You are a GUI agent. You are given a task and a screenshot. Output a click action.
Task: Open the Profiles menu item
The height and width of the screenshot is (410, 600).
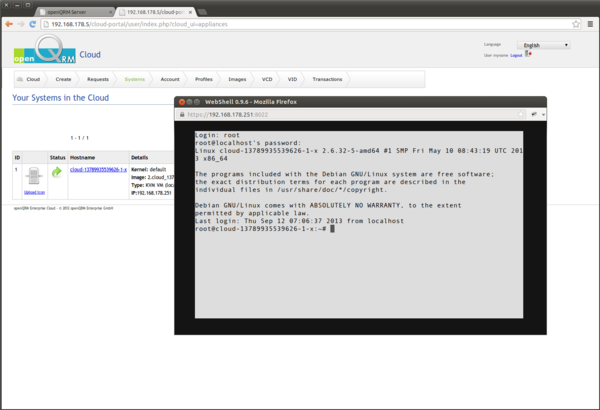coord(204,79)
